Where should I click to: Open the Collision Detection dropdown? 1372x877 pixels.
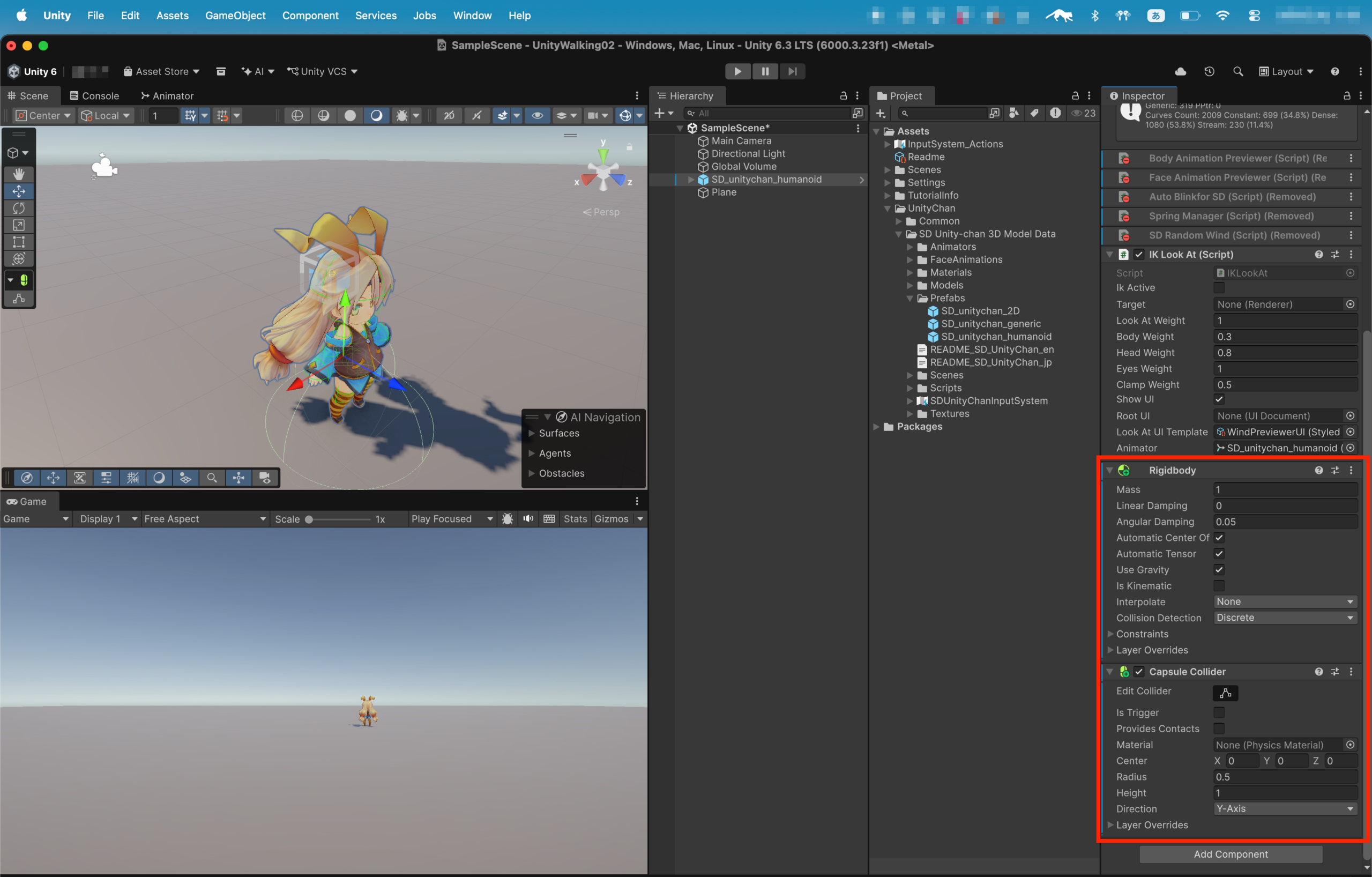point(1285,618)
